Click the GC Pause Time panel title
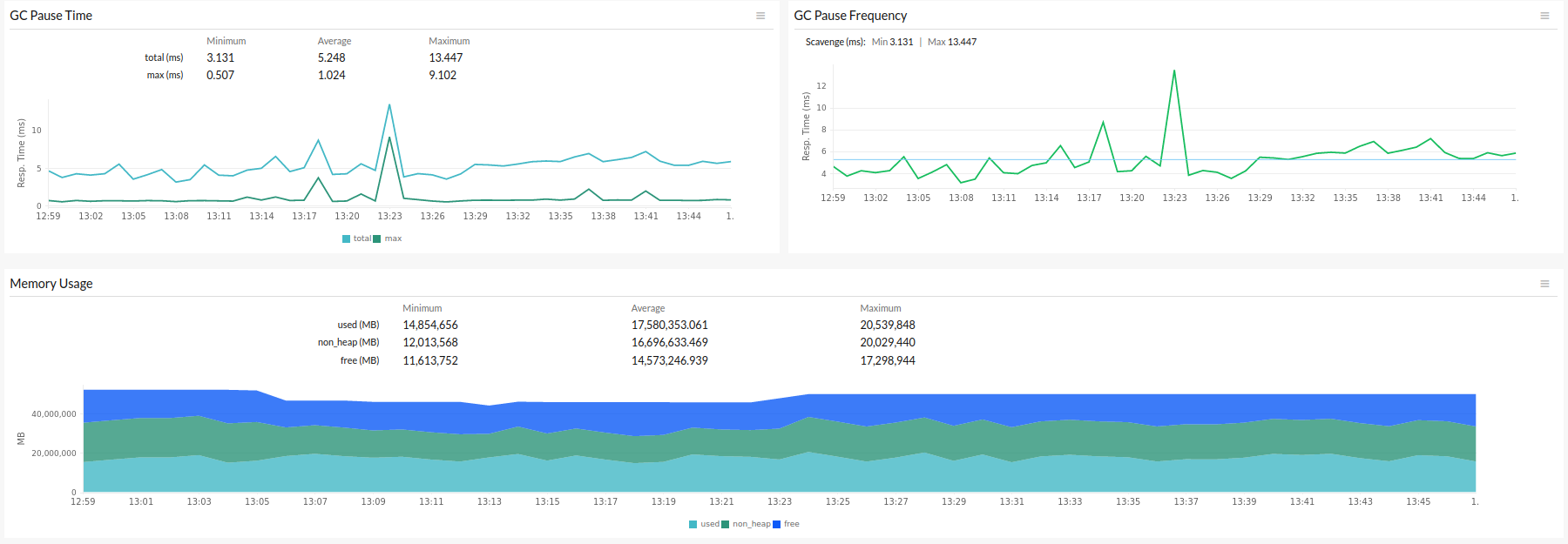 coord(51,16)
